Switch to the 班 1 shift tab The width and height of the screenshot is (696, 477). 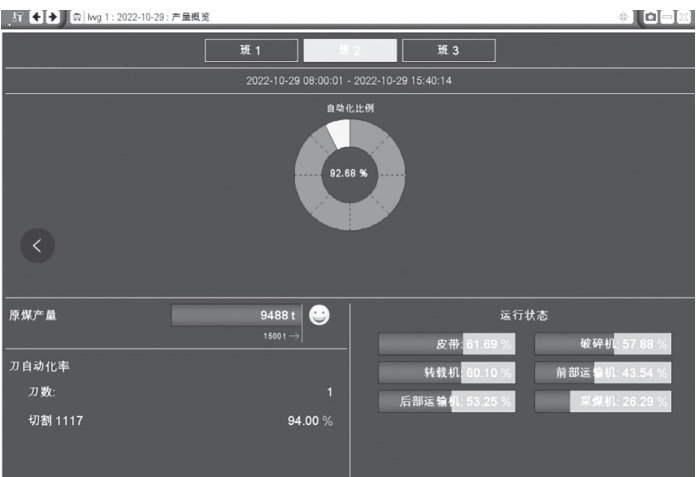(x=251, y=51)
